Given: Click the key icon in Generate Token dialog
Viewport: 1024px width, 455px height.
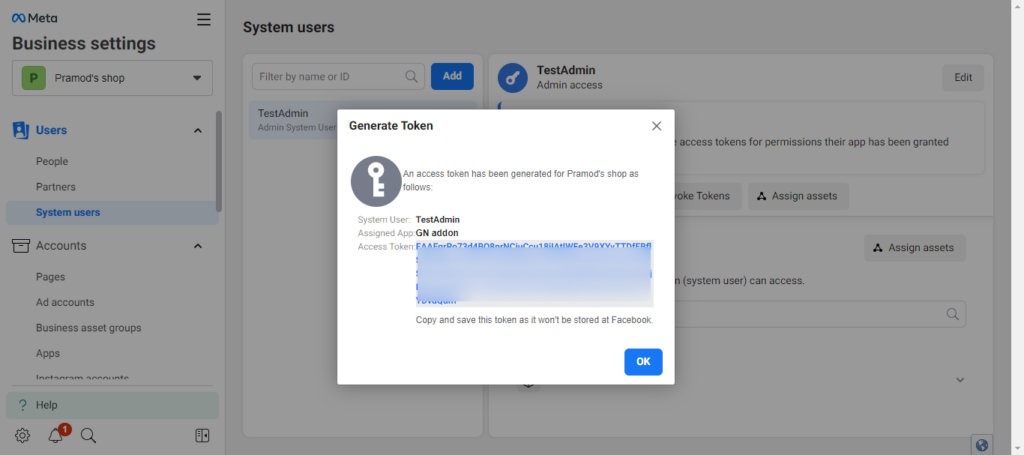Looking at the screenshot, I should coord(376,180).
